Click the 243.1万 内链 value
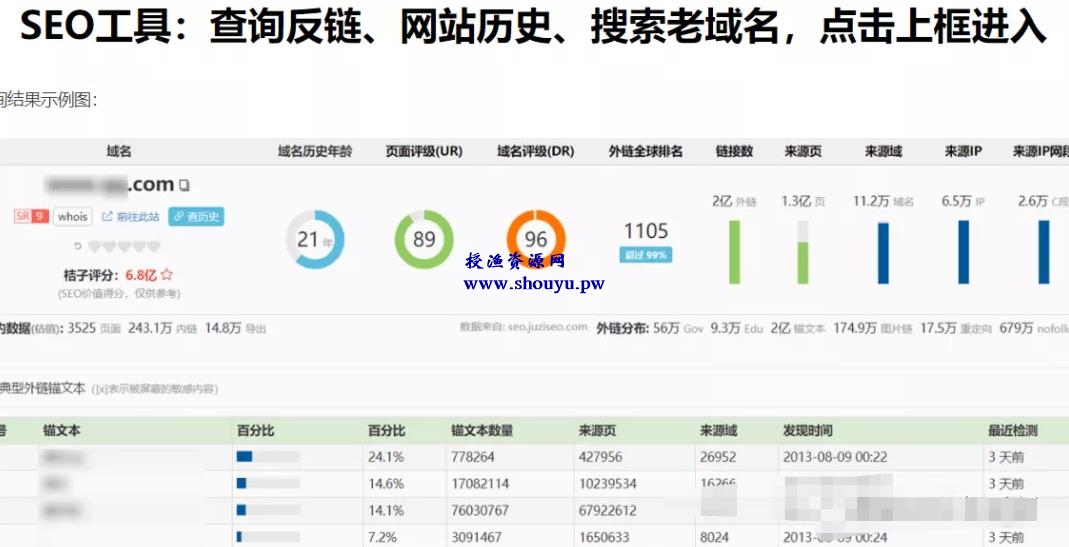 point(162,328)
